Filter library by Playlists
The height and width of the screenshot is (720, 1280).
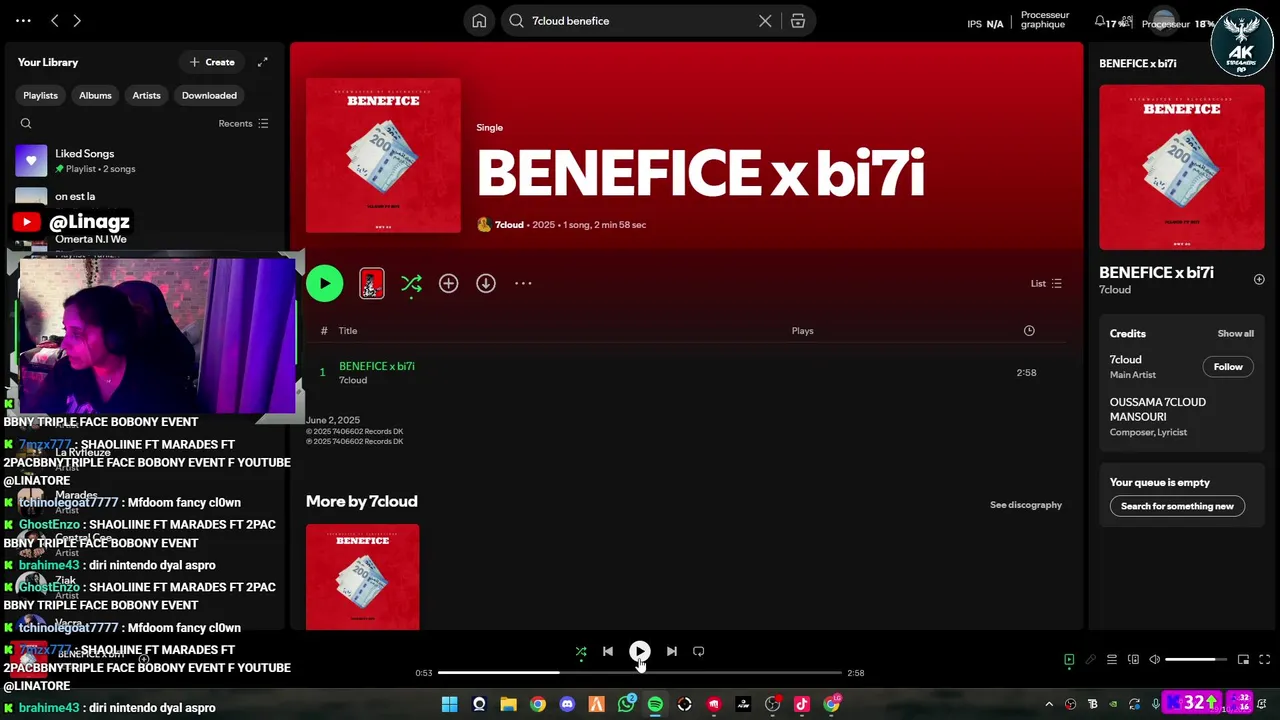(40, 95)
